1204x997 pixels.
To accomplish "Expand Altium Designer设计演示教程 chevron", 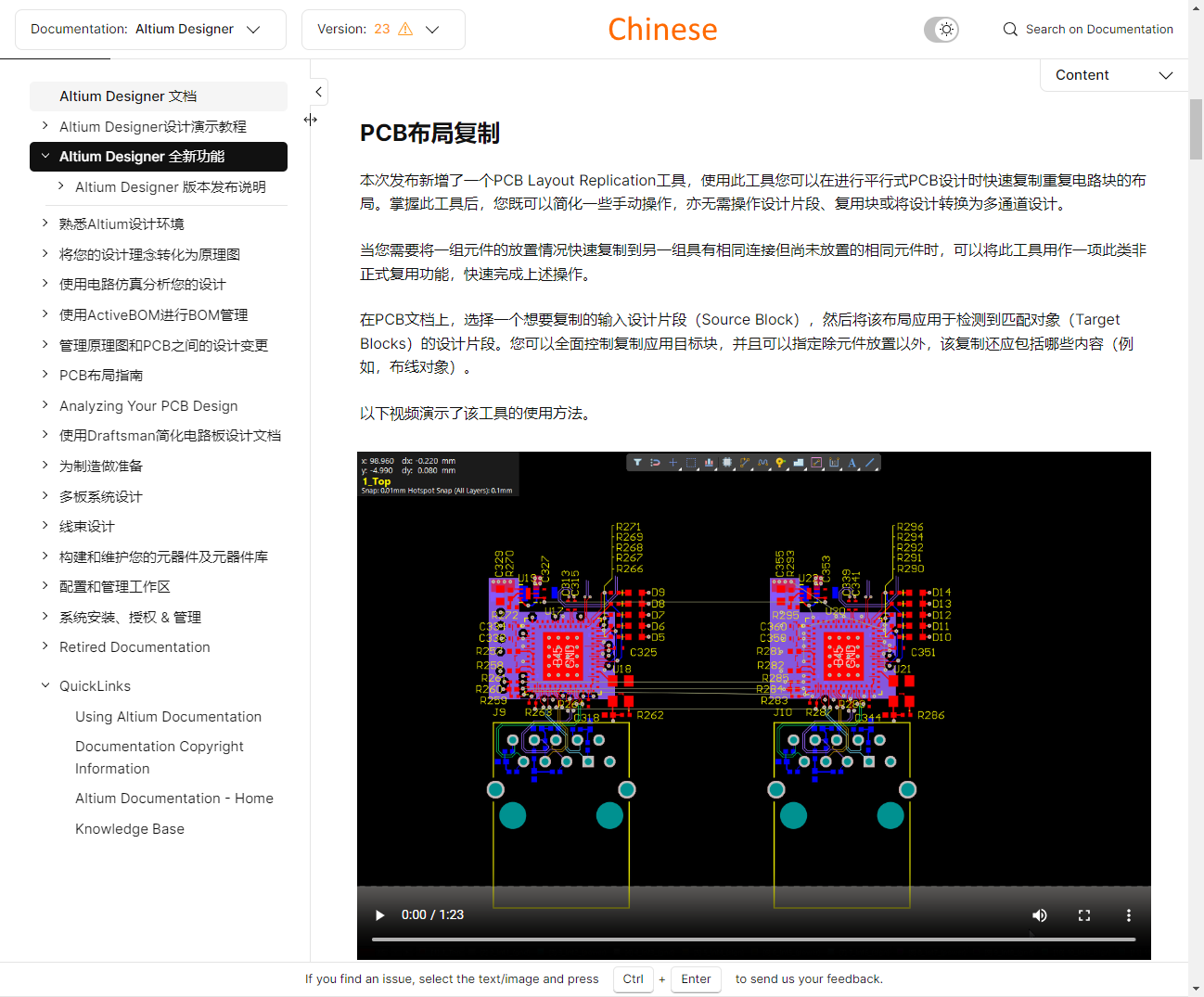I will 45,126.
